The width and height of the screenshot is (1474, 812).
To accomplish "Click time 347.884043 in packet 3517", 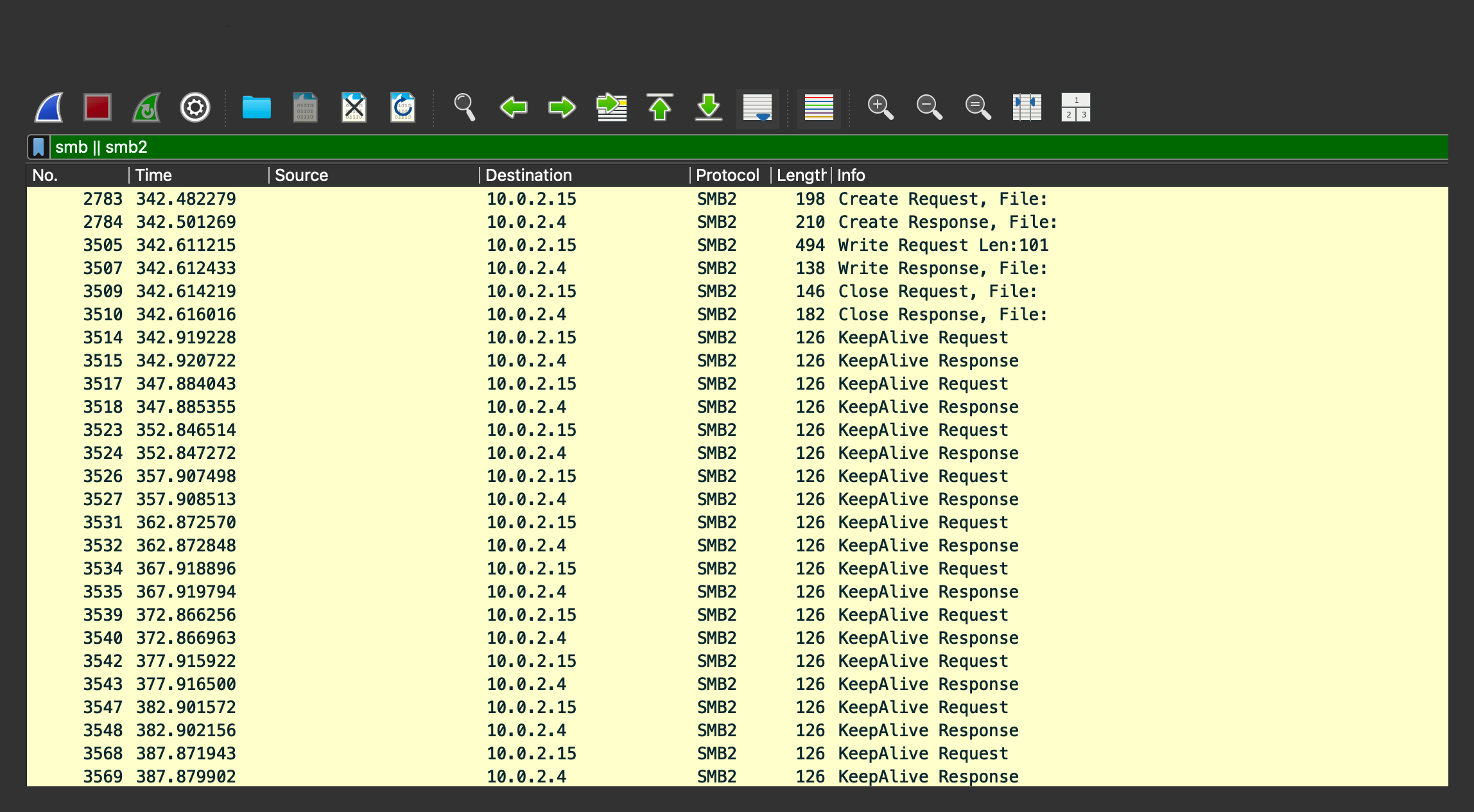I will pos(186,384).
